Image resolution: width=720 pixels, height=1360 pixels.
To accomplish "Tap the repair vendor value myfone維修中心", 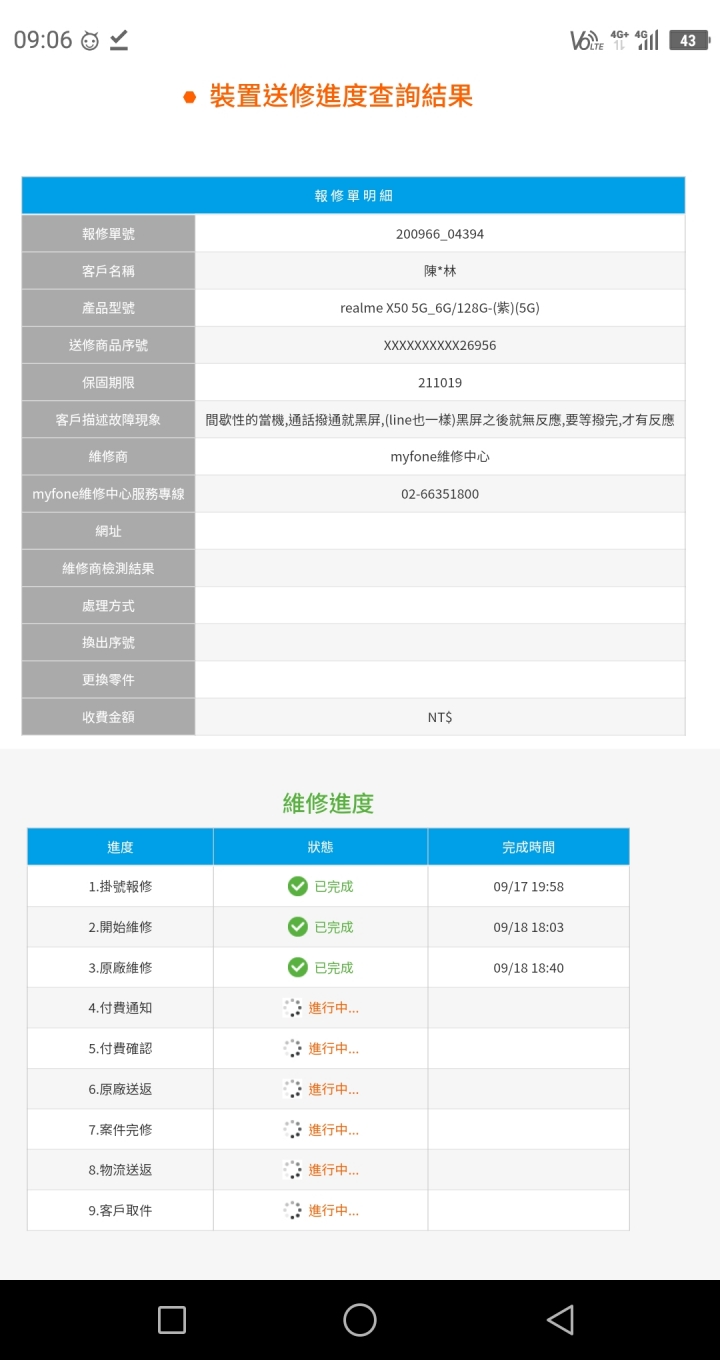I will 440,457.
